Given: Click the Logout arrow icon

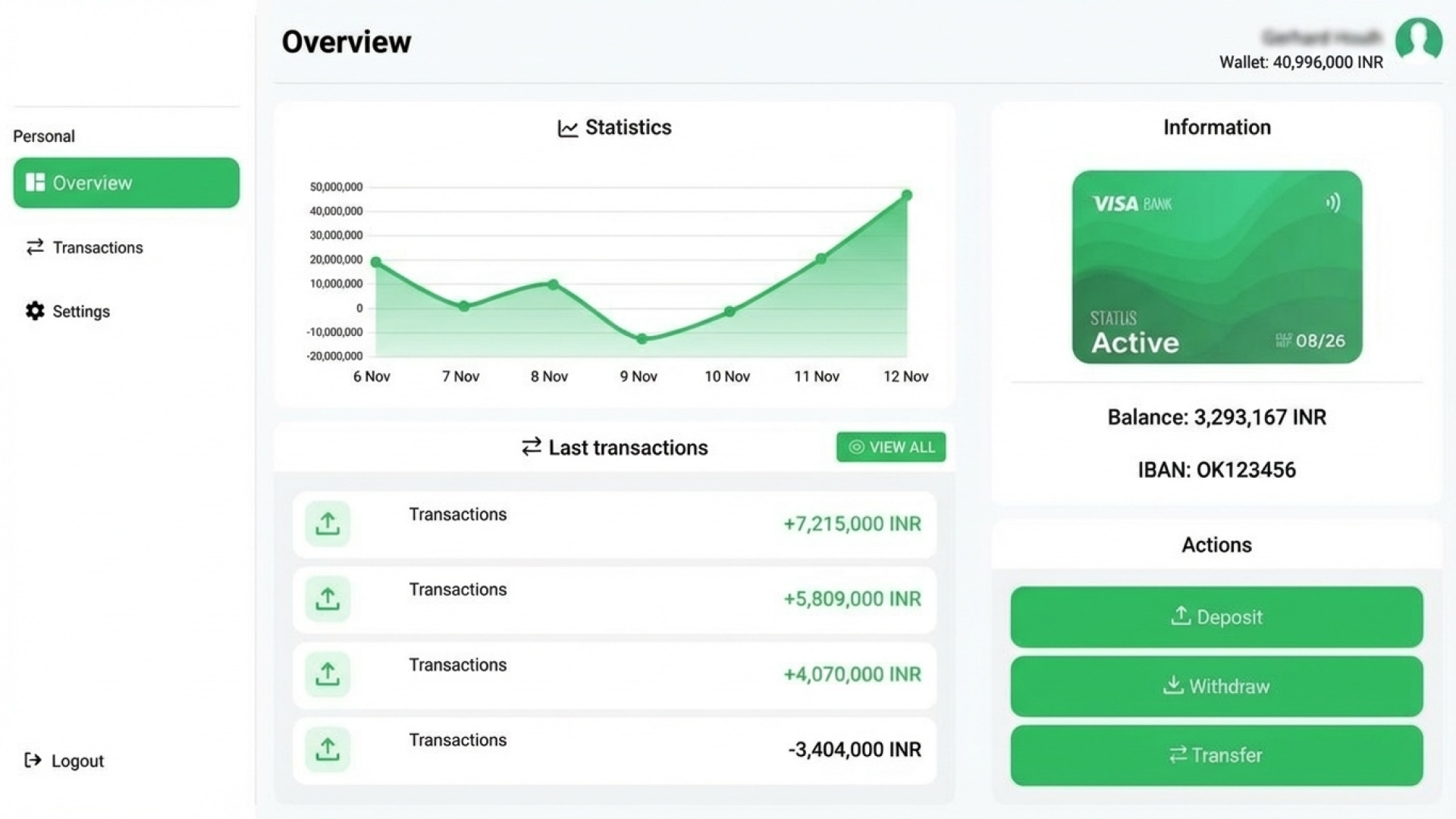Looking at the screenshot, I should [33, 760].
